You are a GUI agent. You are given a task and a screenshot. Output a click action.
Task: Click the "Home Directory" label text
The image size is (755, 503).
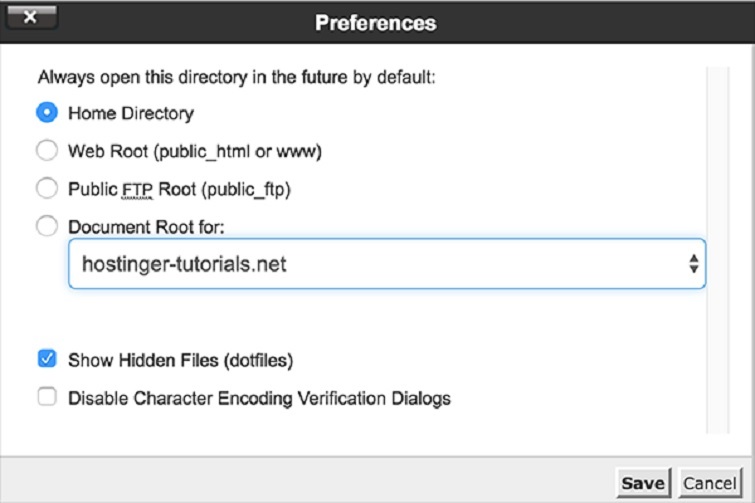pos(131,113)
